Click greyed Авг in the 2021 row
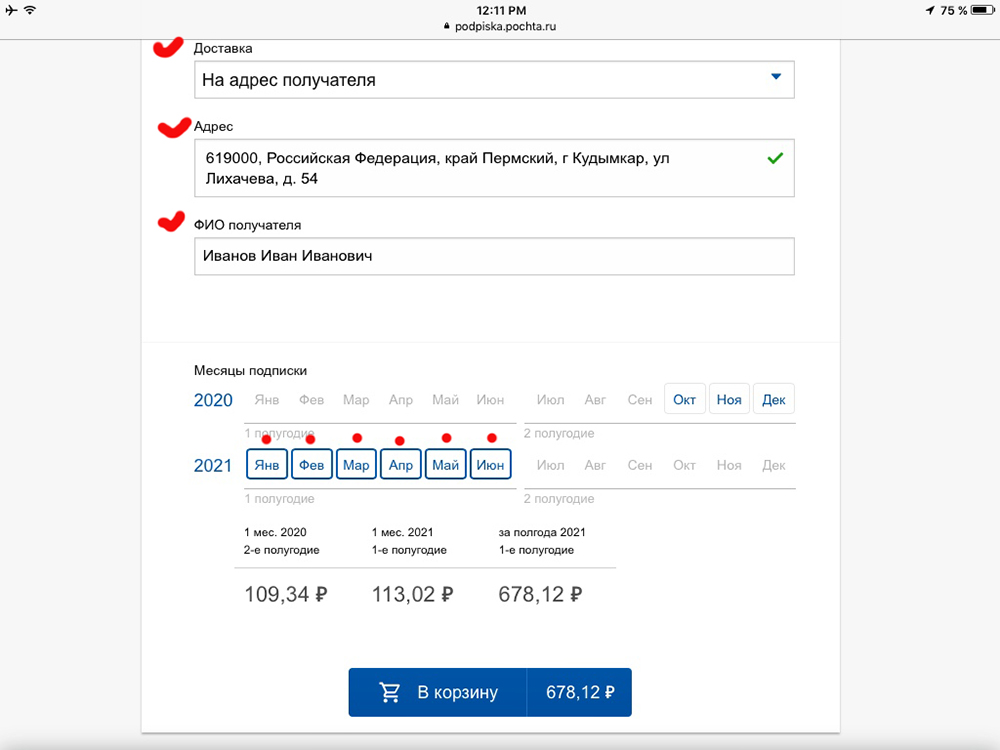 coord(595,465)
